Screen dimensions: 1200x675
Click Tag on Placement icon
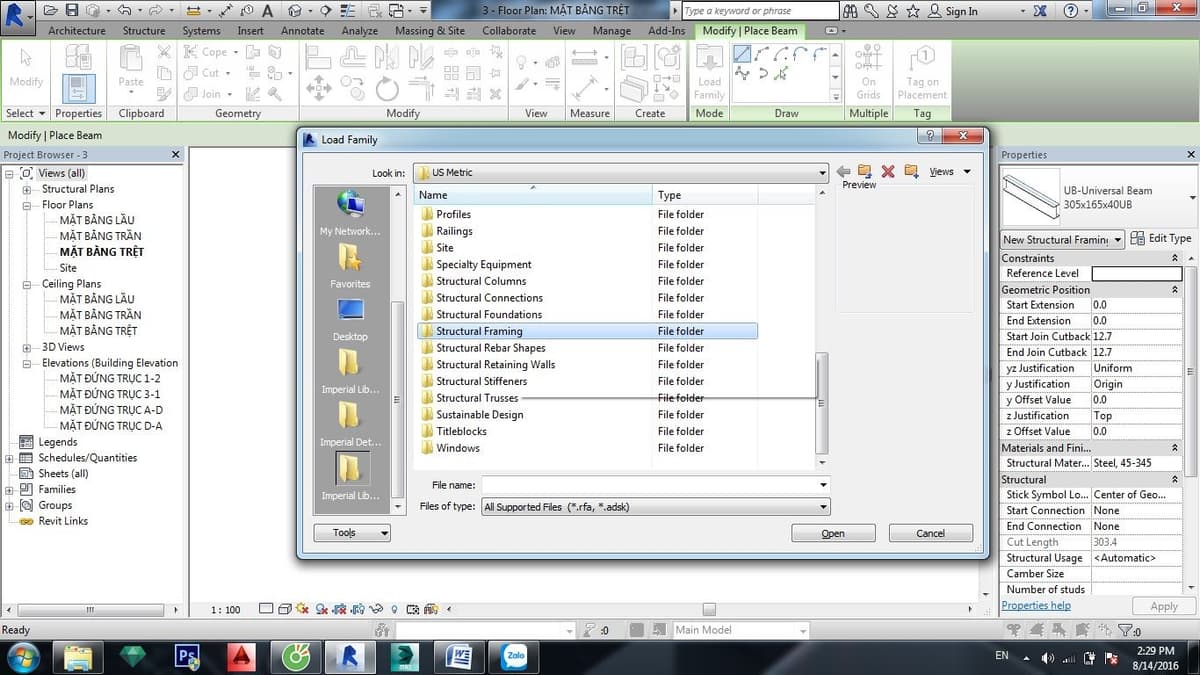tap(922, 71)
